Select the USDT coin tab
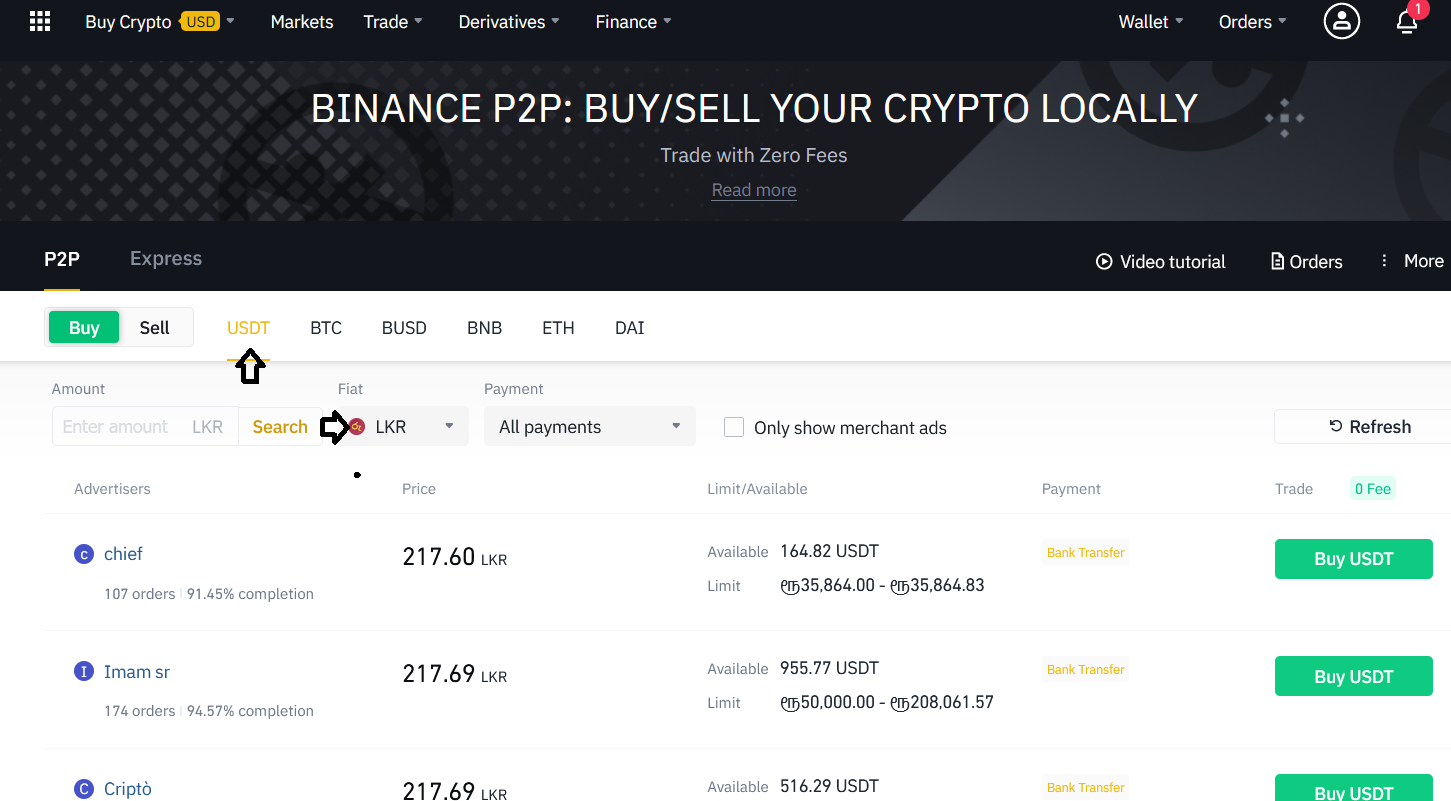 (x=248, y=327)
